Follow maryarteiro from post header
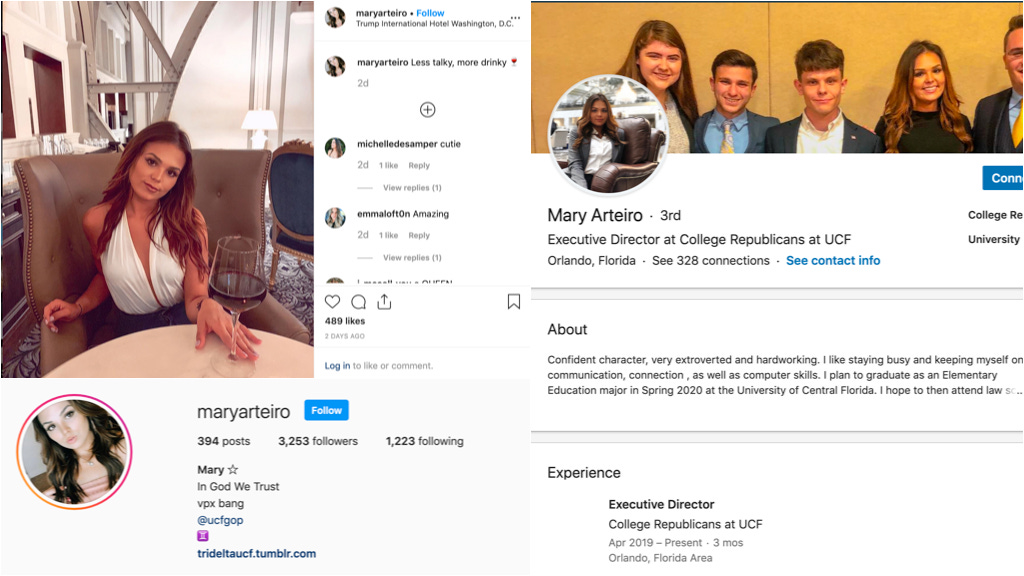 click(430, 13)
